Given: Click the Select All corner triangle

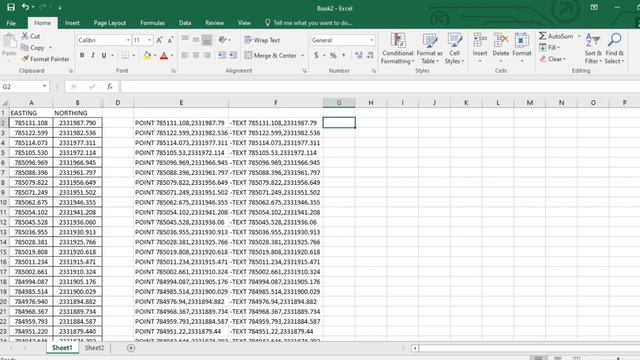Looking at the screenshot, I should coord(4,103).
